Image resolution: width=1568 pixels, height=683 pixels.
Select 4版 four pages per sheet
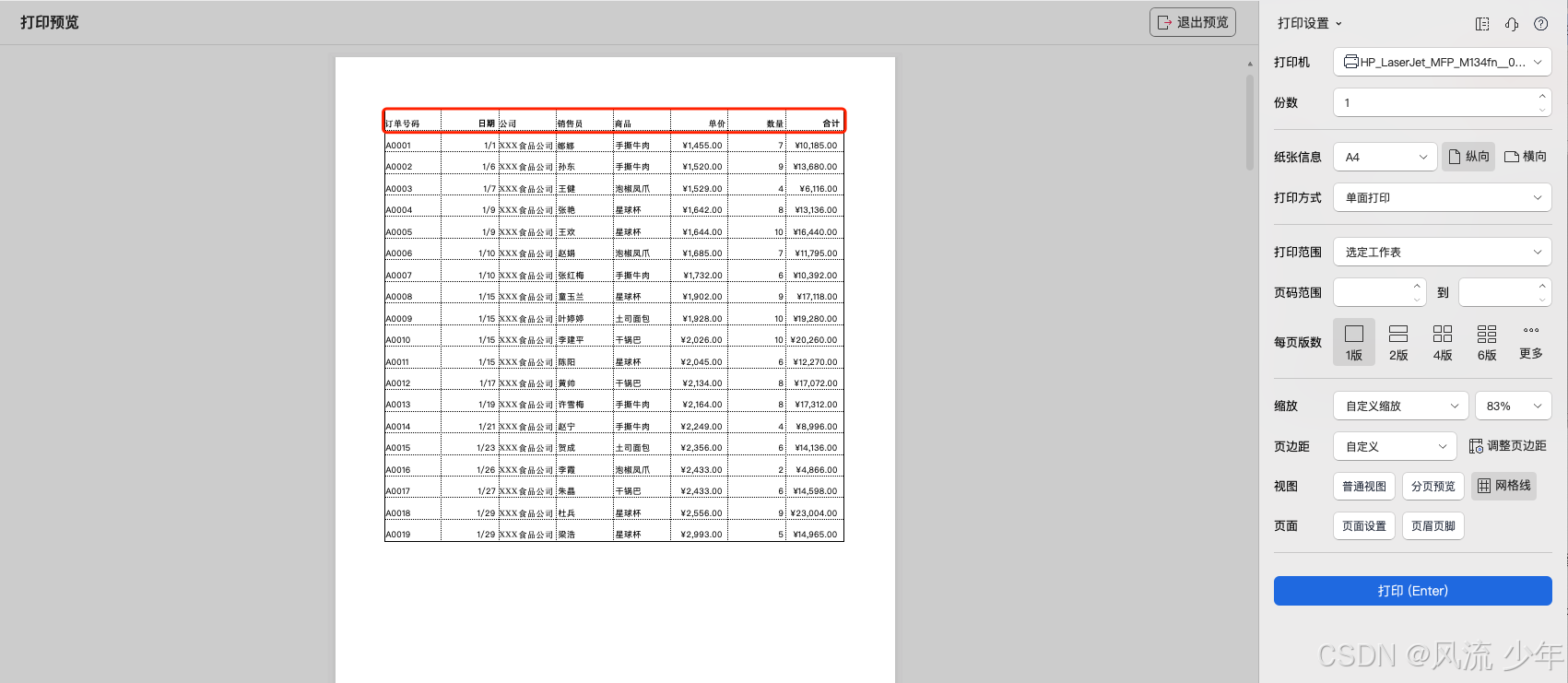point(1443,342)
